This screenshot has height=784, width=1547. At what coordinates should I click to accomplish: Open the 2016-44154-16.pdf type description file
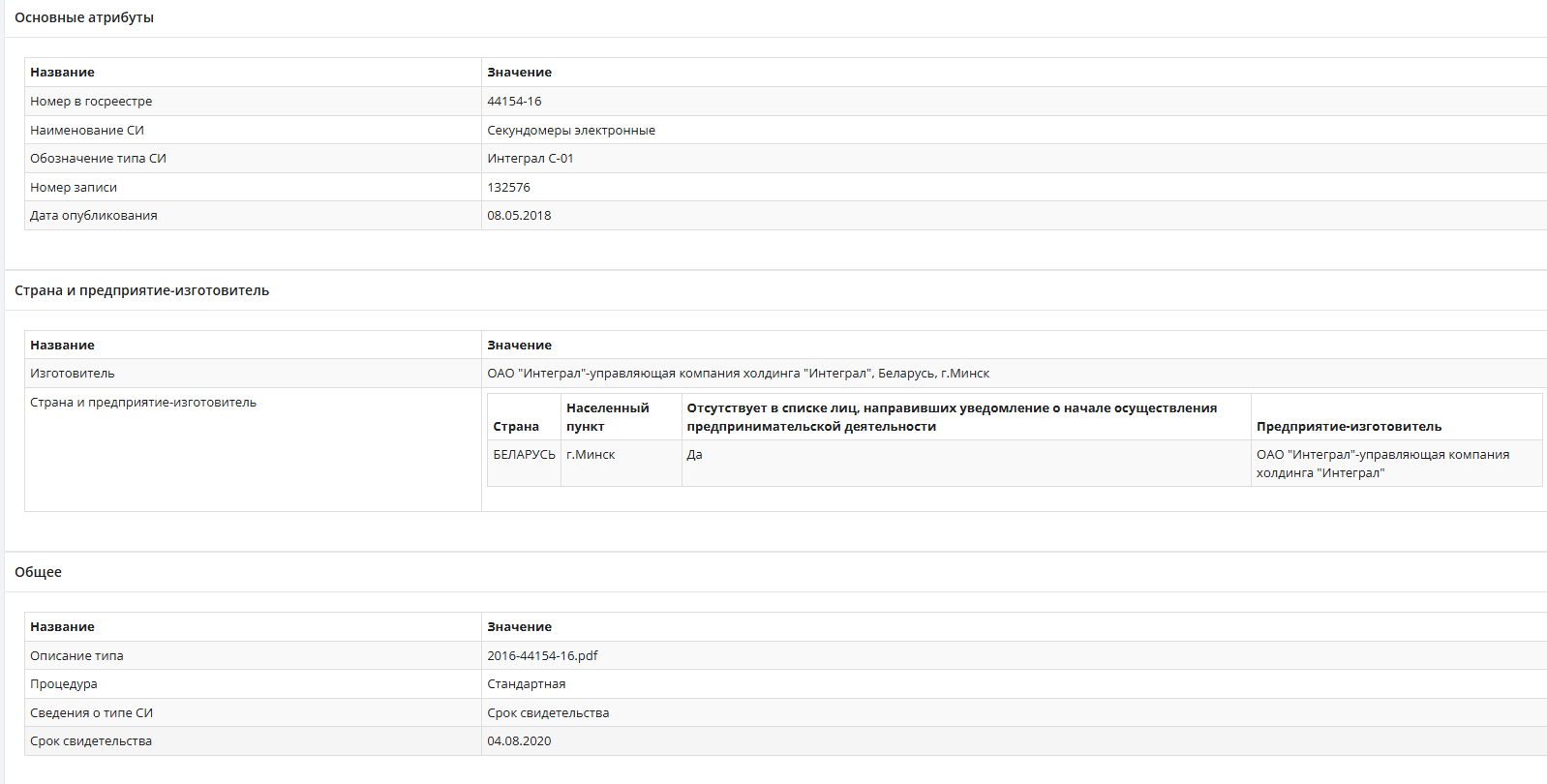coord(542,655)
